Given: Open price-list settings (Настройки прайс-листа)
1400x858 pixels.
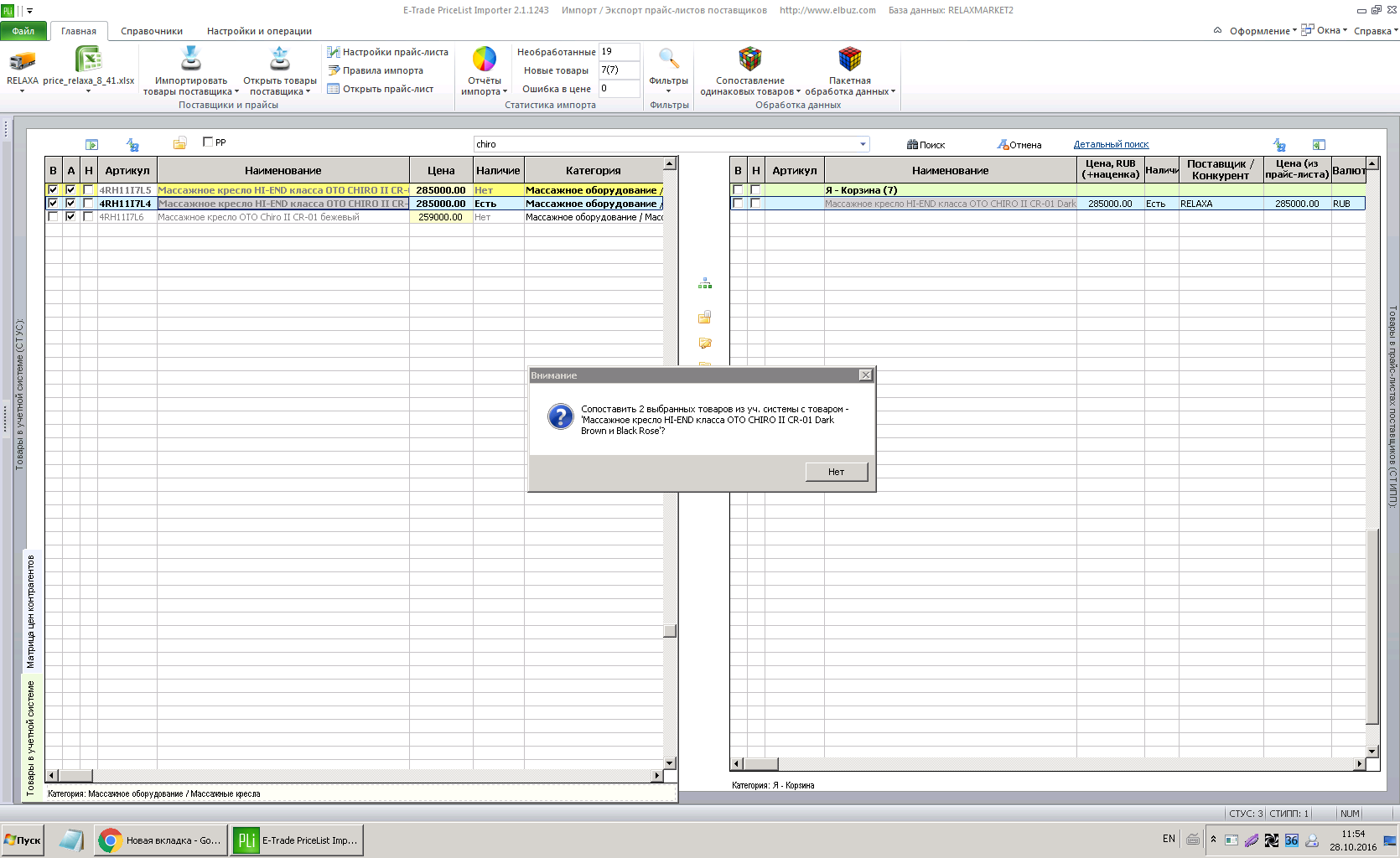Looking at the screenshot, I should point(387,52).
